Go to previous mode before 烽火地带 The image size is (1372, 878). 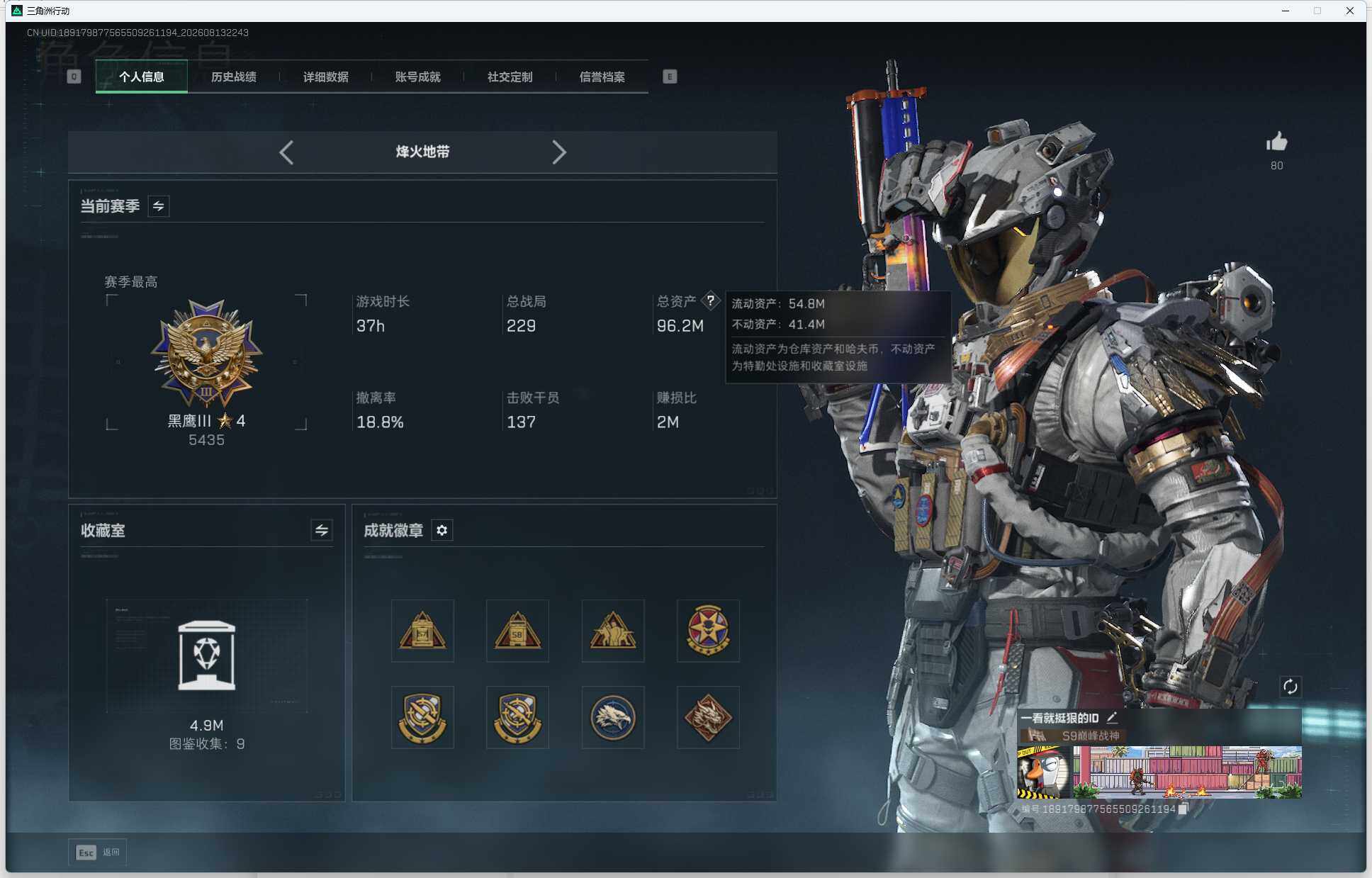286,152
